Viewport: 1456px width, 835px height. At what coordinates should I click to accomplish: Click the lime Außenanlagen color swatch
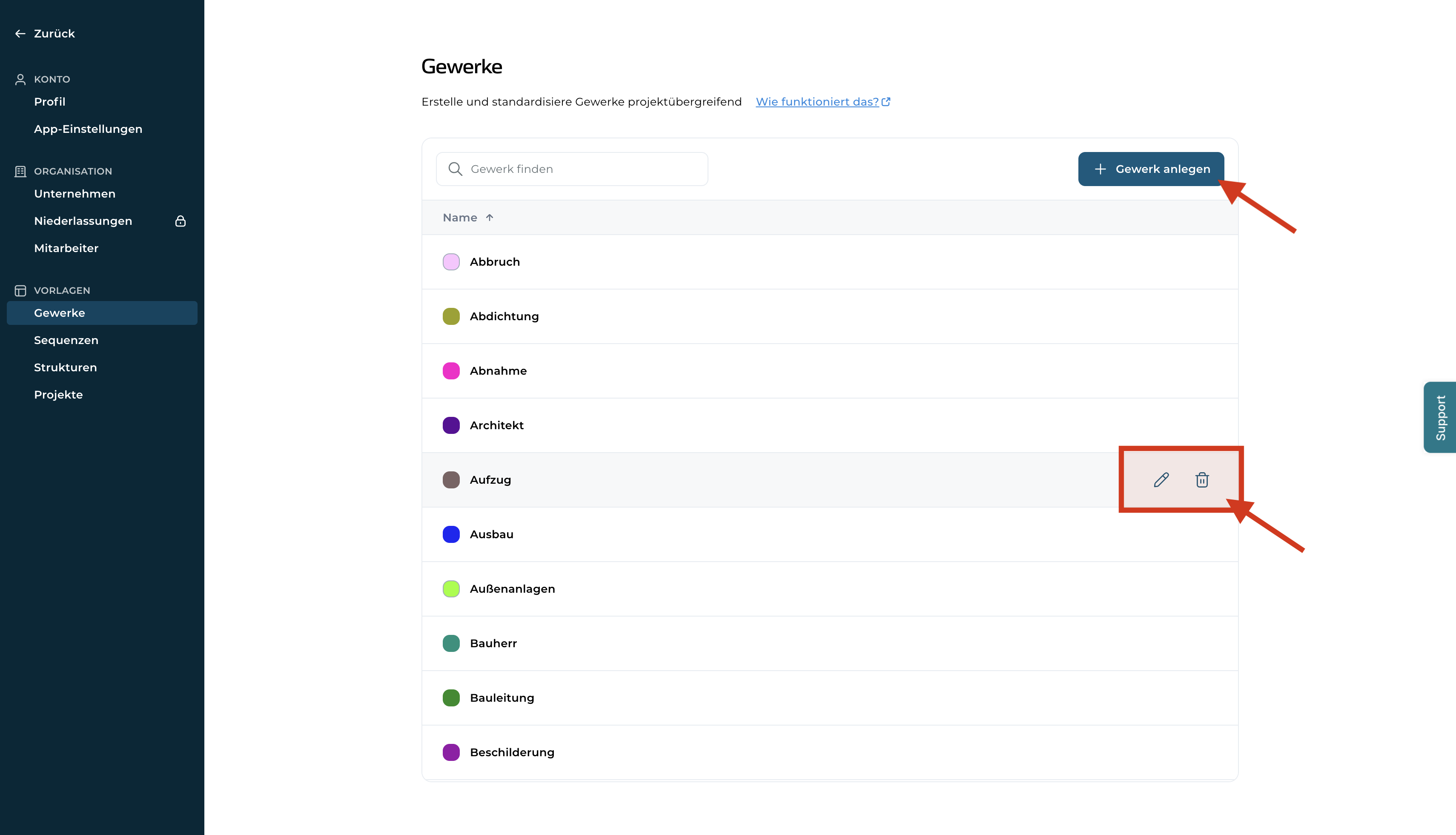coord(451,589)
